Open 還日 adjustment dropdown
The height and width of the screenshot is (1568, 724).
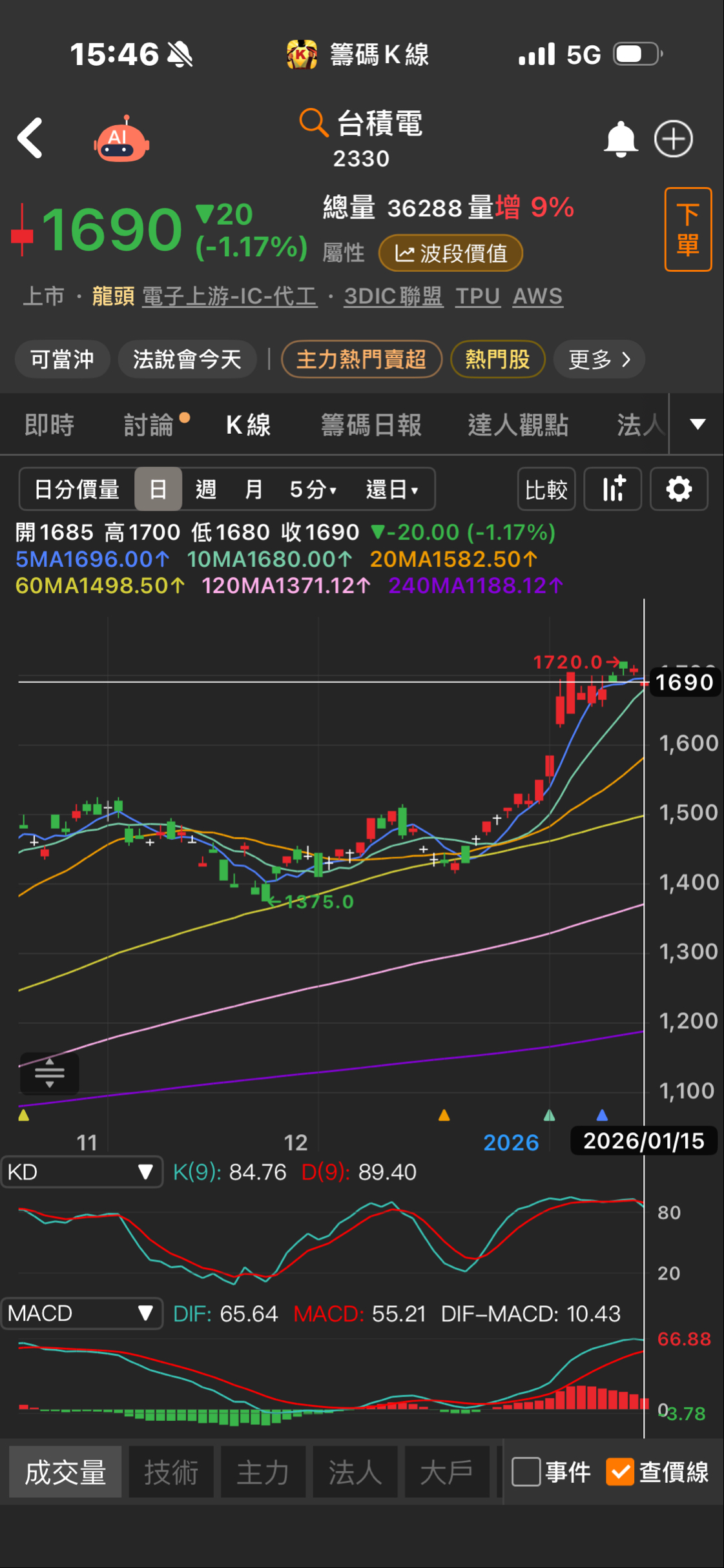tap(392, 489)
